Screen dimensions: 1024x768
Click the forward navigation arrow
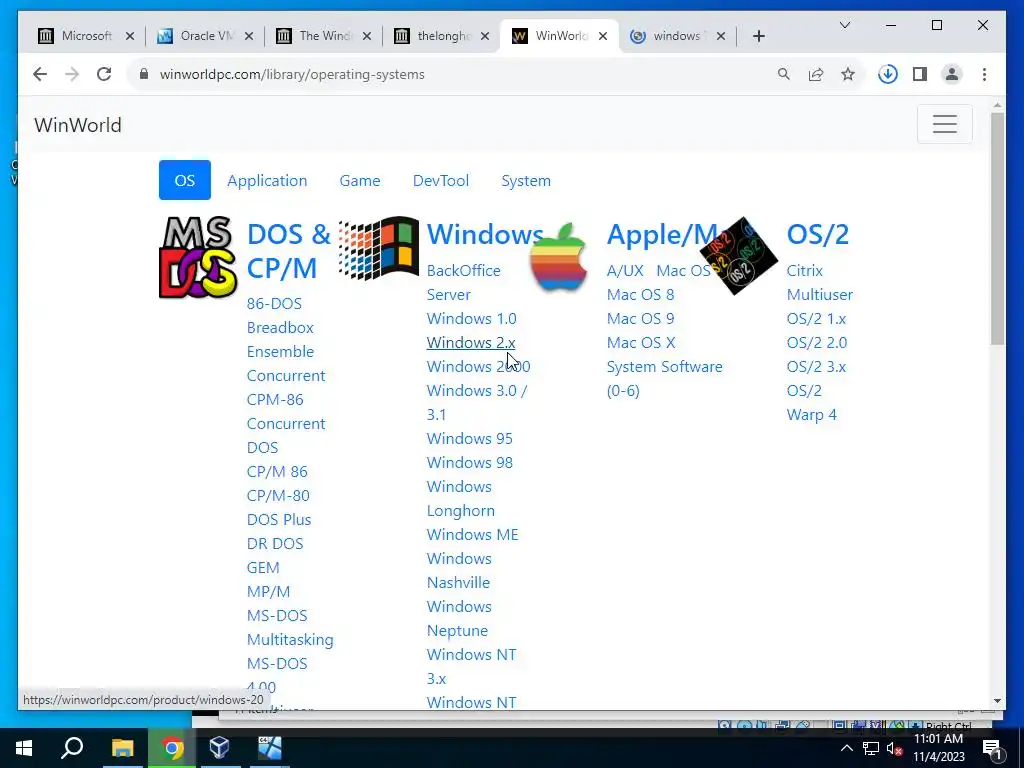pos(72,74)
